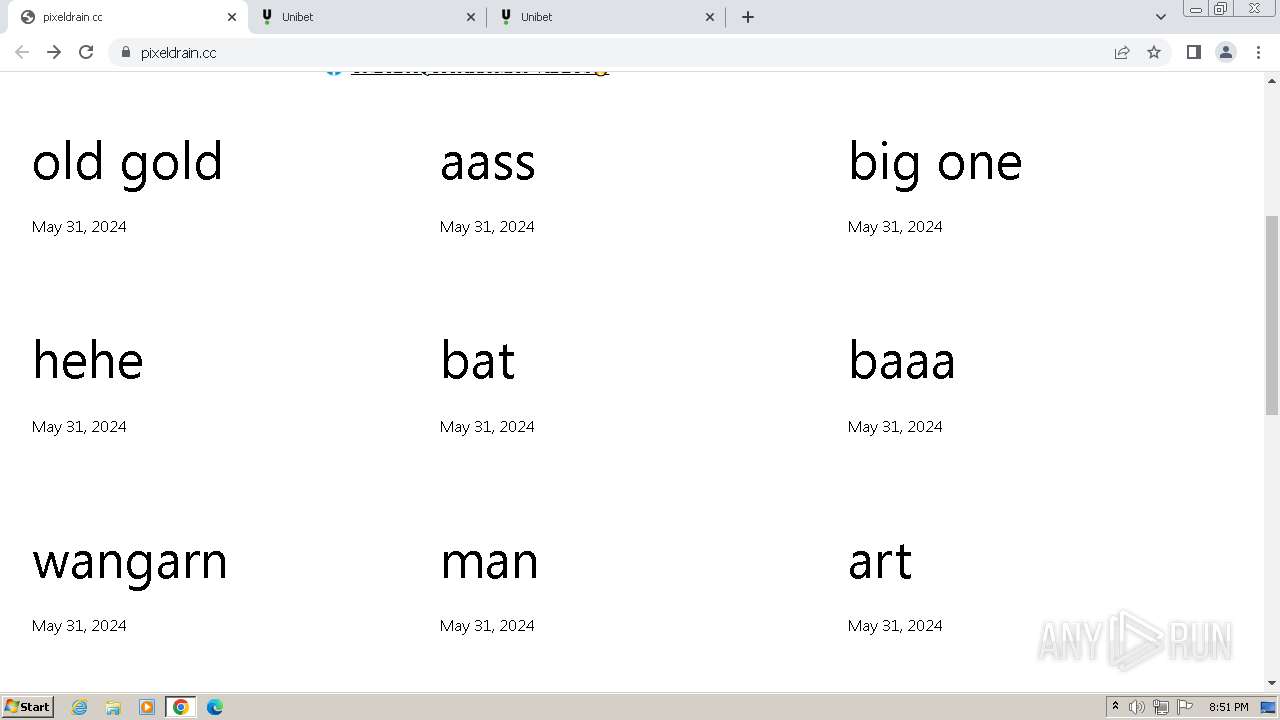Expand the tab search dropdown
The height and width of the screenshot is (720, 1280).
pos(1161,17)
